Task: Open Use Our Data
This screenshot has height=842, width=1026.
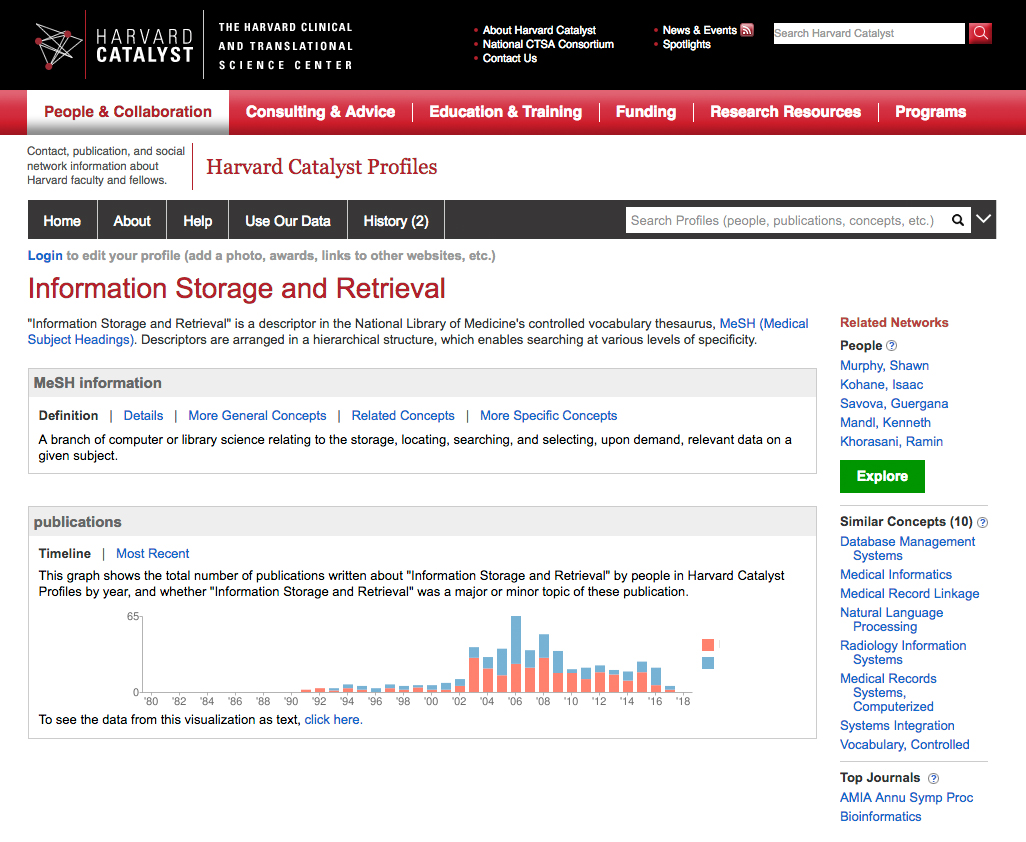Action: 288,220
